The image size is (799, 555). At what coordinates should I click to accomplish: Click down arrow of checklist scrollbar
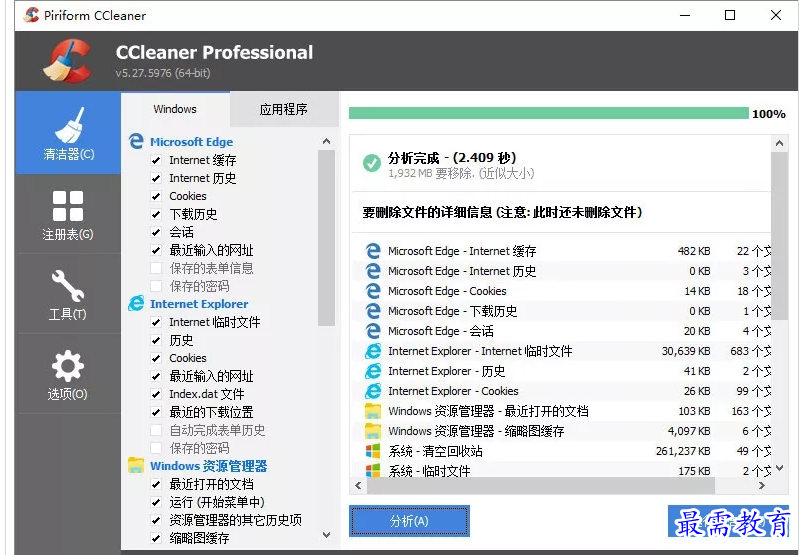click(327, 535)
